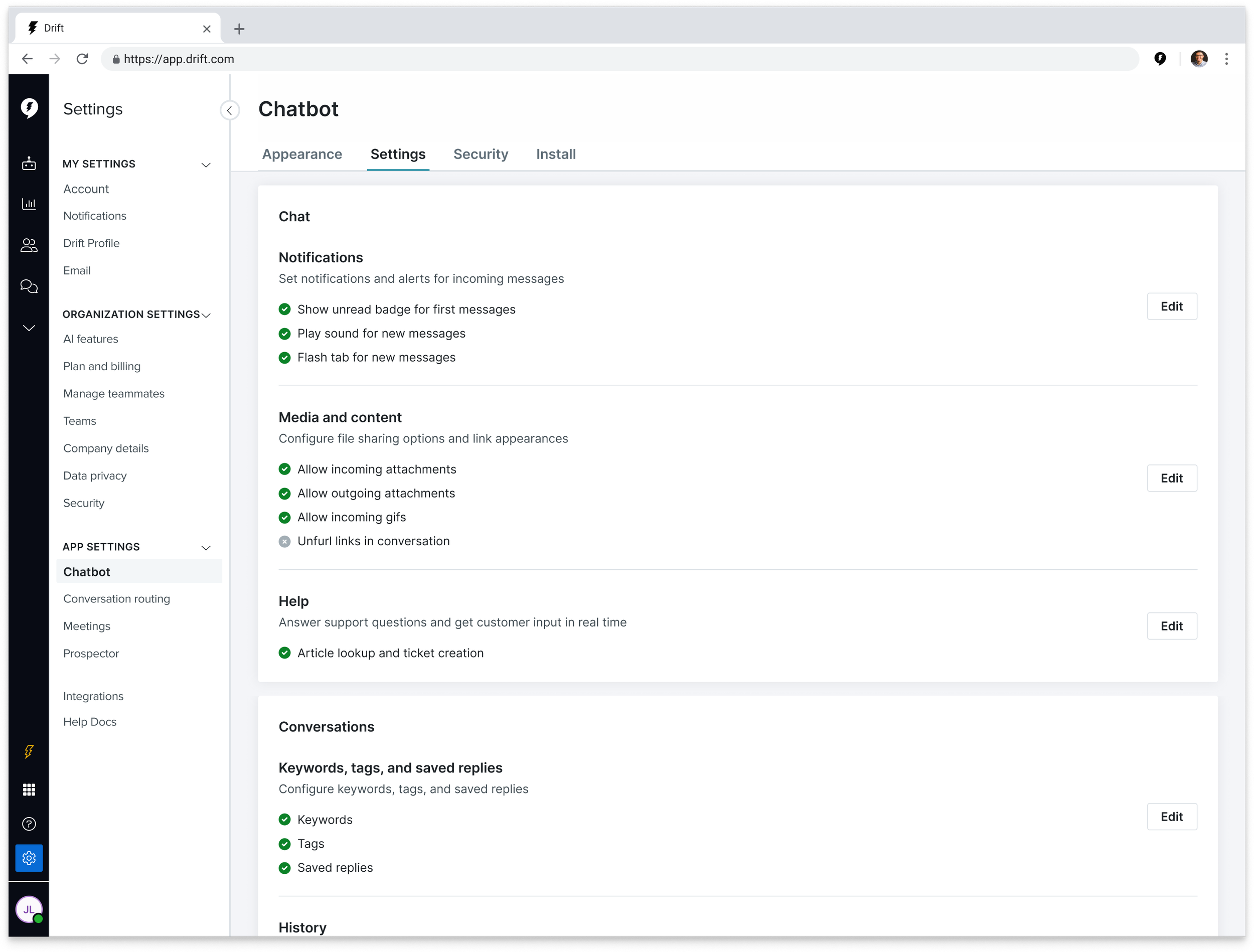Screen dimensions: 1254x952
Task: Open the contacts people icon
Action: 29,245
